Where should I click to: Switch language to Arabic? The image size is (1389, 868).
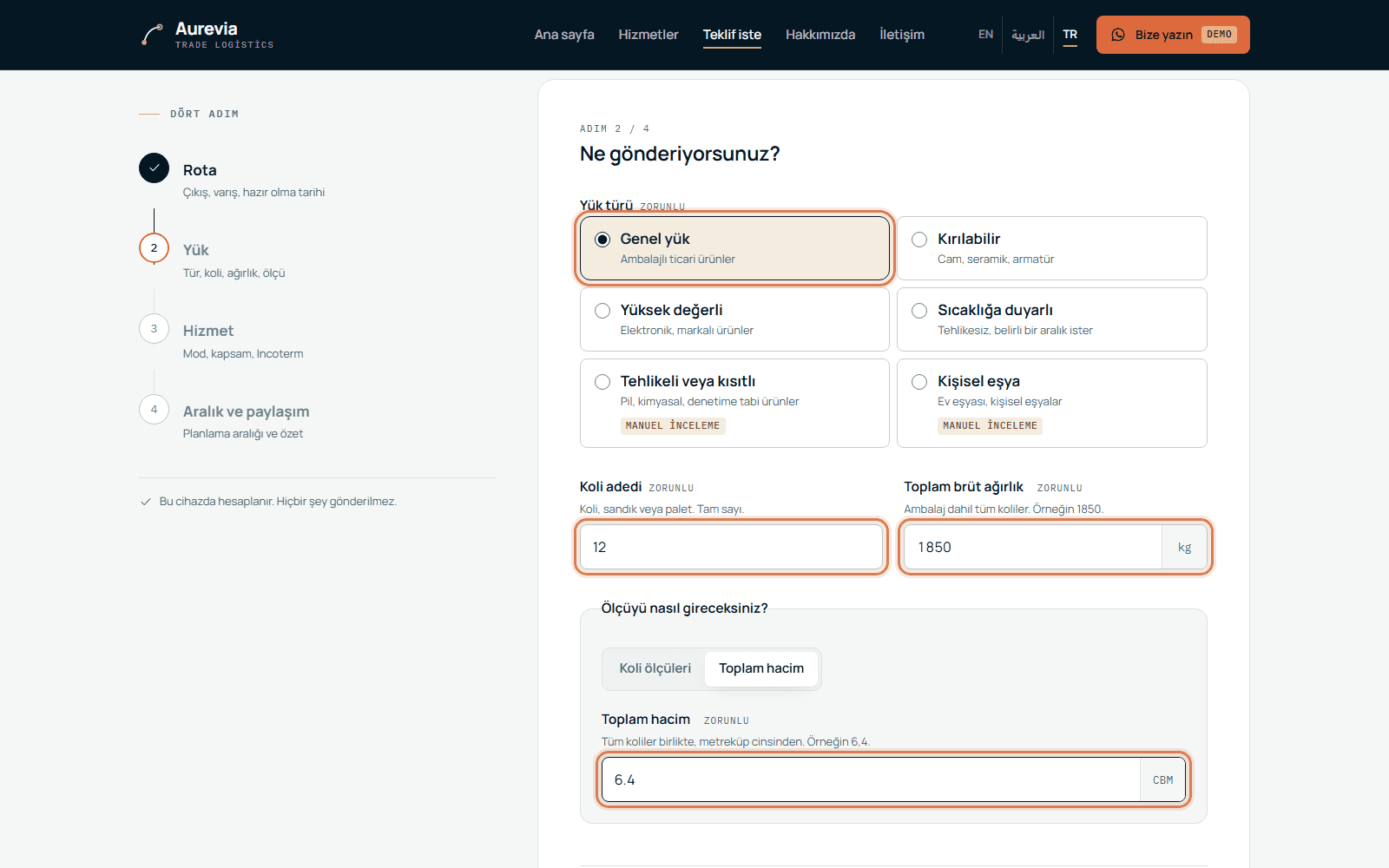pyautogui.click(x=1028, y=35)
